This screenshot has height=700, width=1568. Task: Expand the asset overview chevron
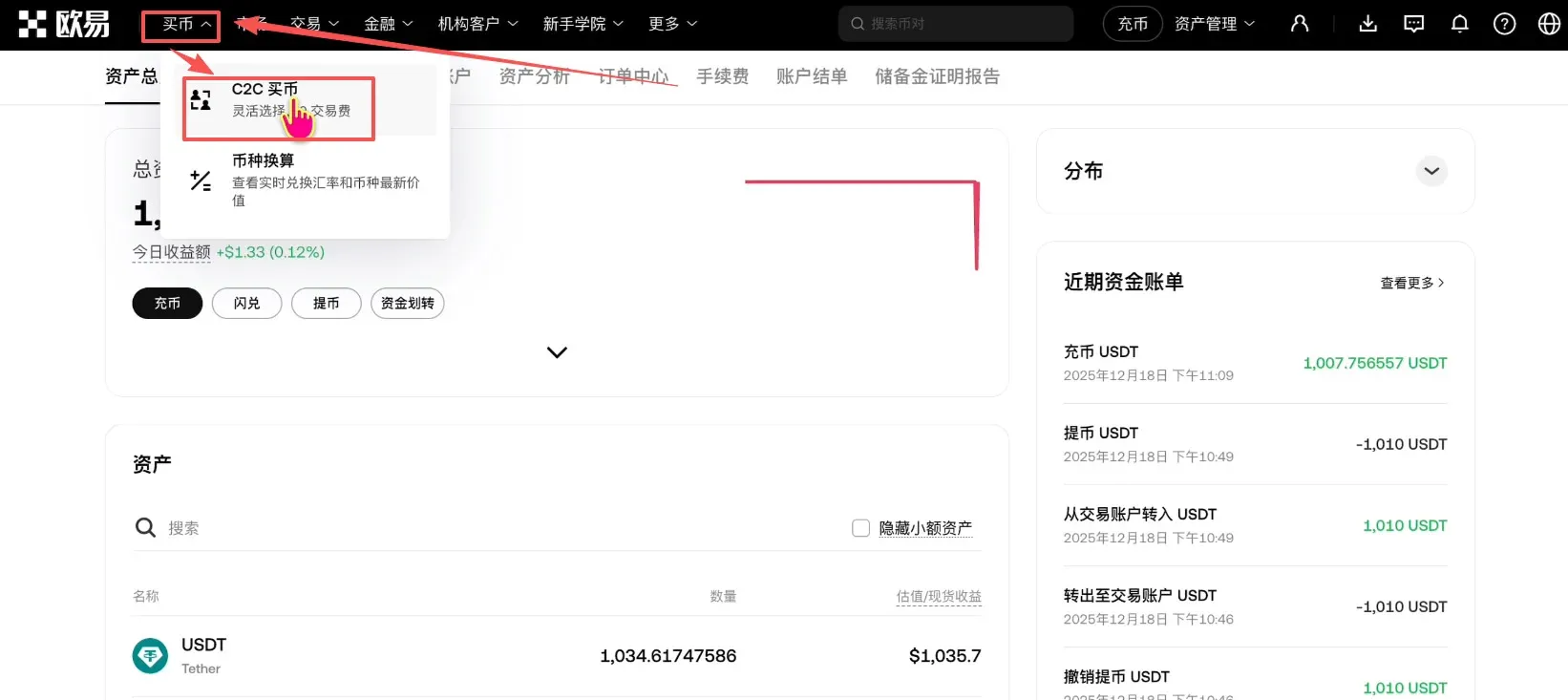click(557, 352)
